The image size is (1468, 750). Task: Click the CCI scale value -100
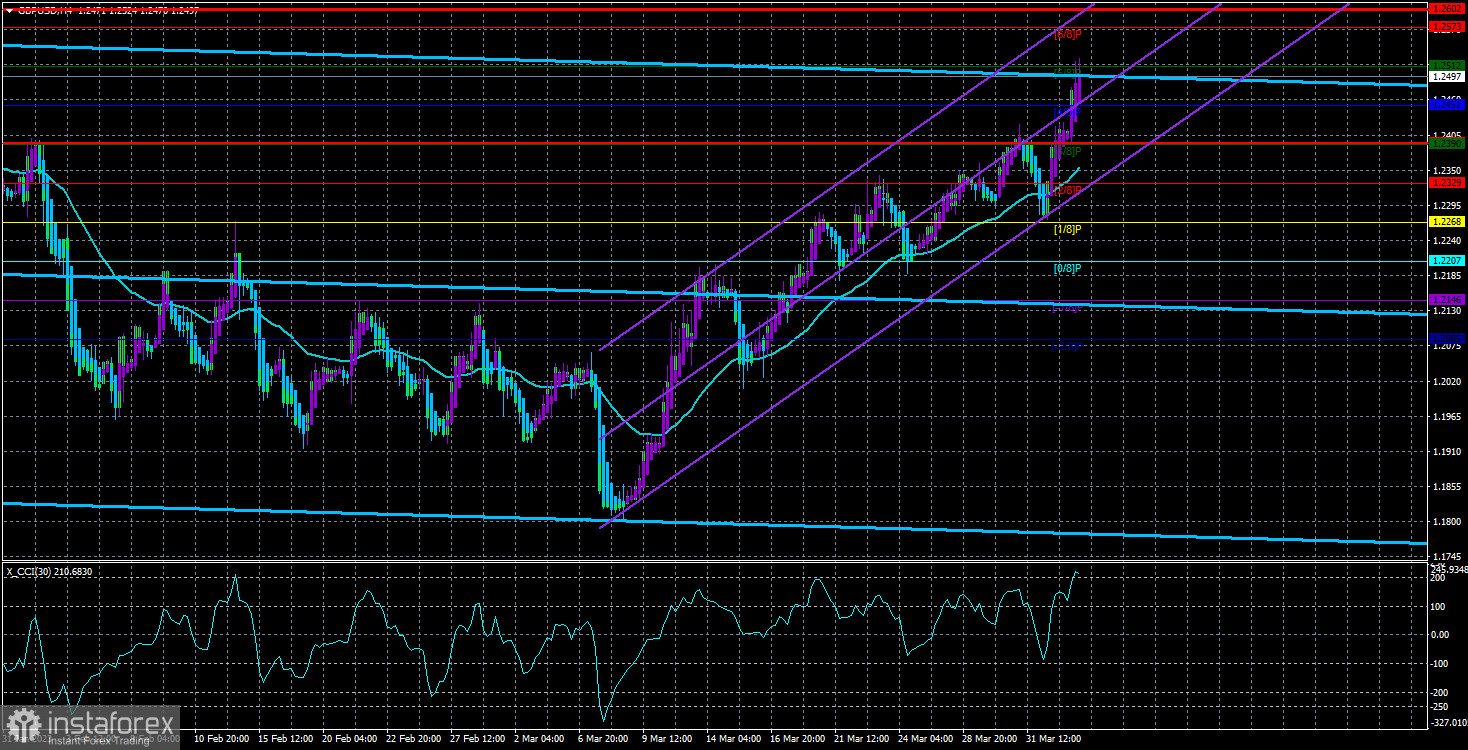point(1441,663)
